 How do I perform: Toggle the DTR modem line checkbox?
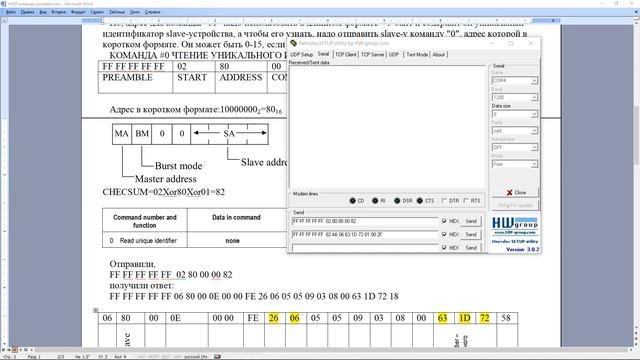coord(444,200)
